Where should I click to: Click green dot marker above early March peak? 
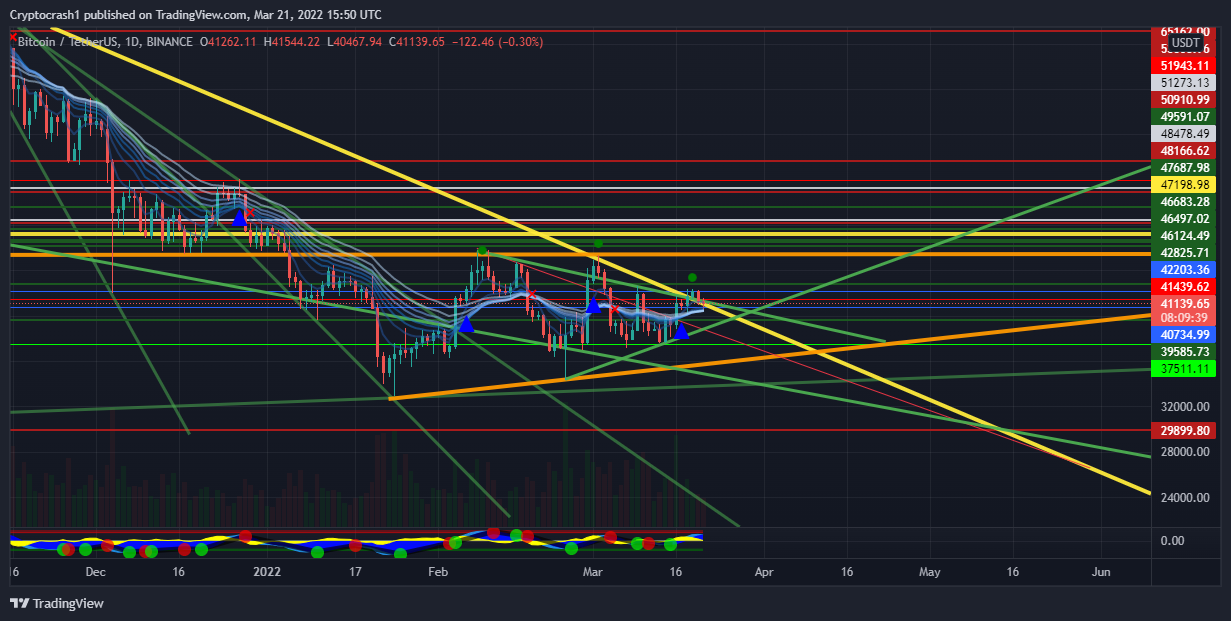(598, 243)
